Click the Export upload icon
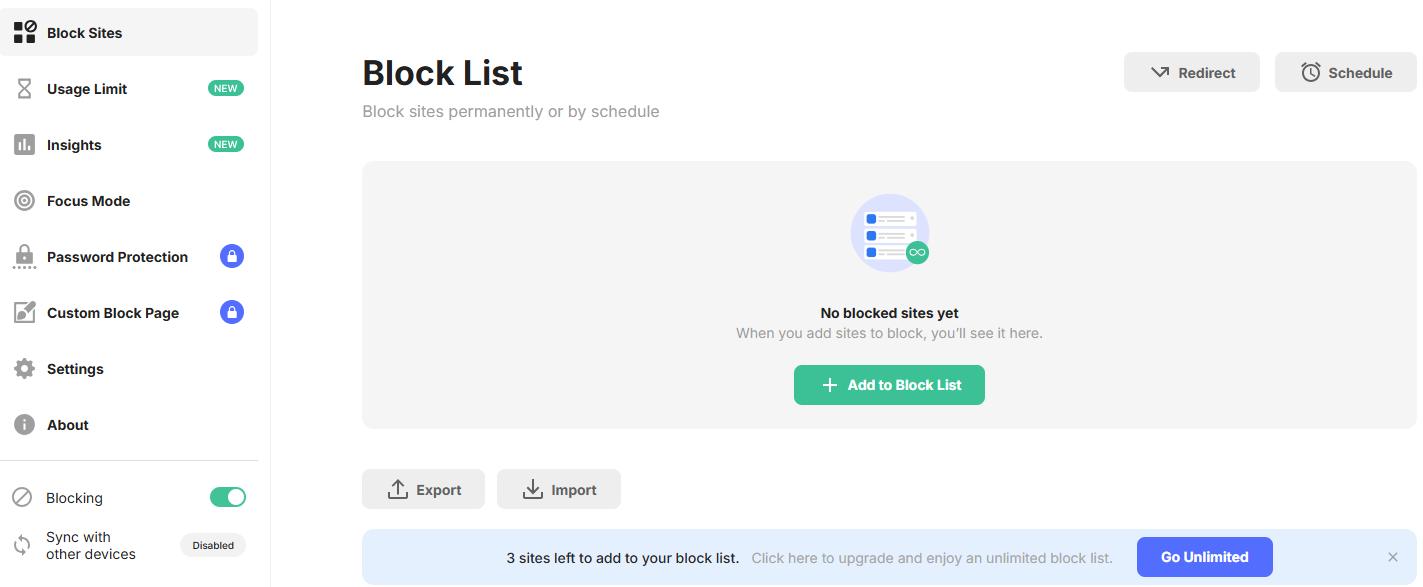This screenshot has width=1423, height=587. click(x=398, y=489)
